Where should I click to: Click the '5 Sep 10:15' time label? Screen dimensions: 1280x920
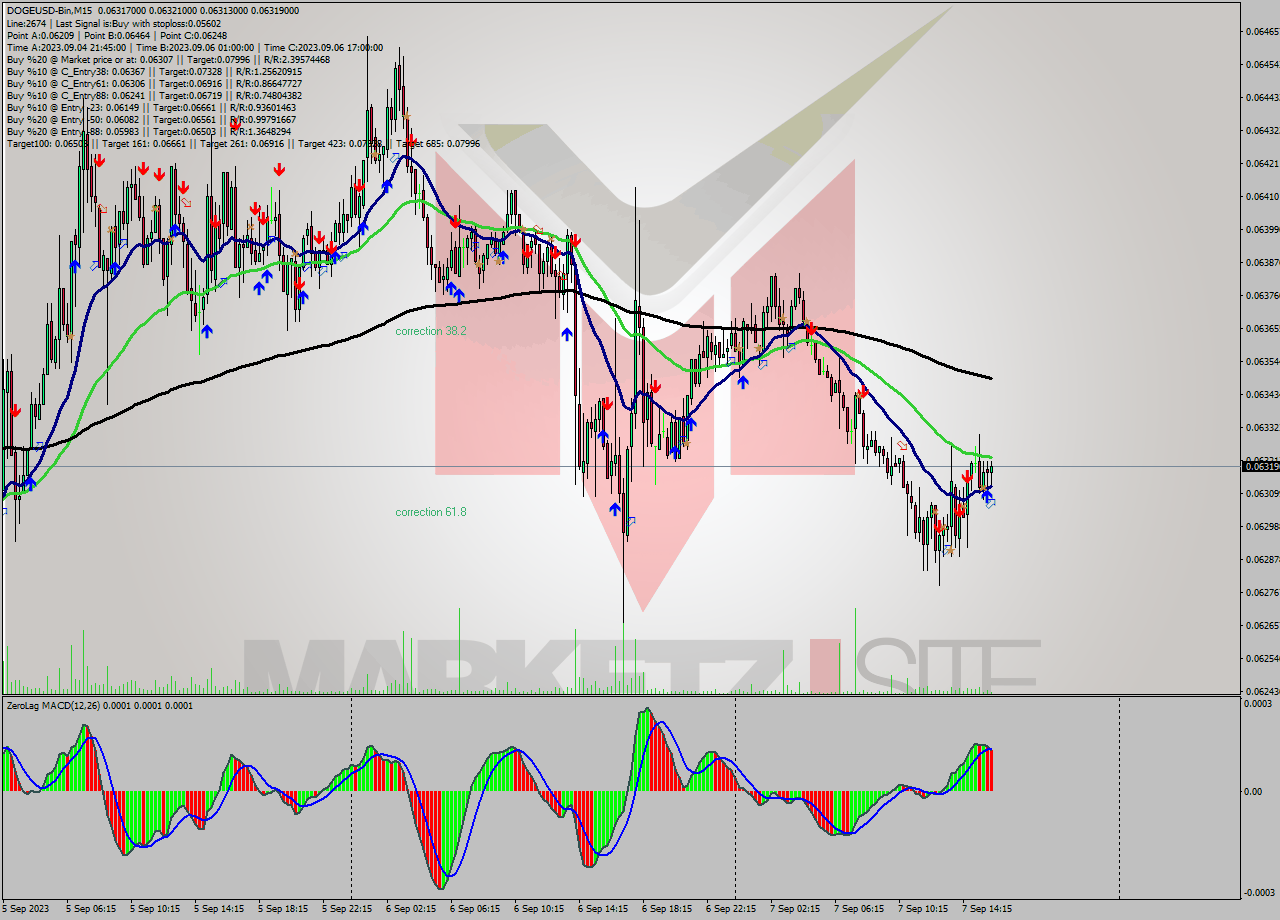click(155, 909)
